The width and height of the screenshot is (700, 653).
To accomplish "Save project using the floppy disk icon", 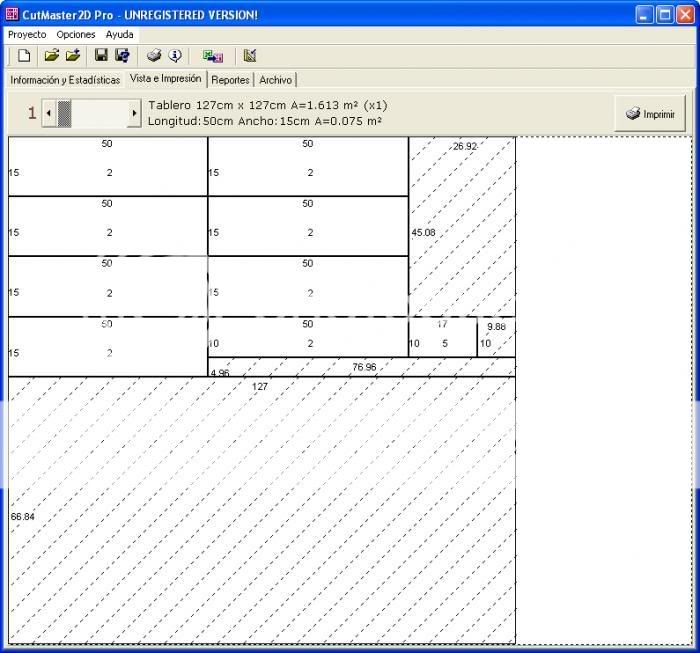I will 101,56.
